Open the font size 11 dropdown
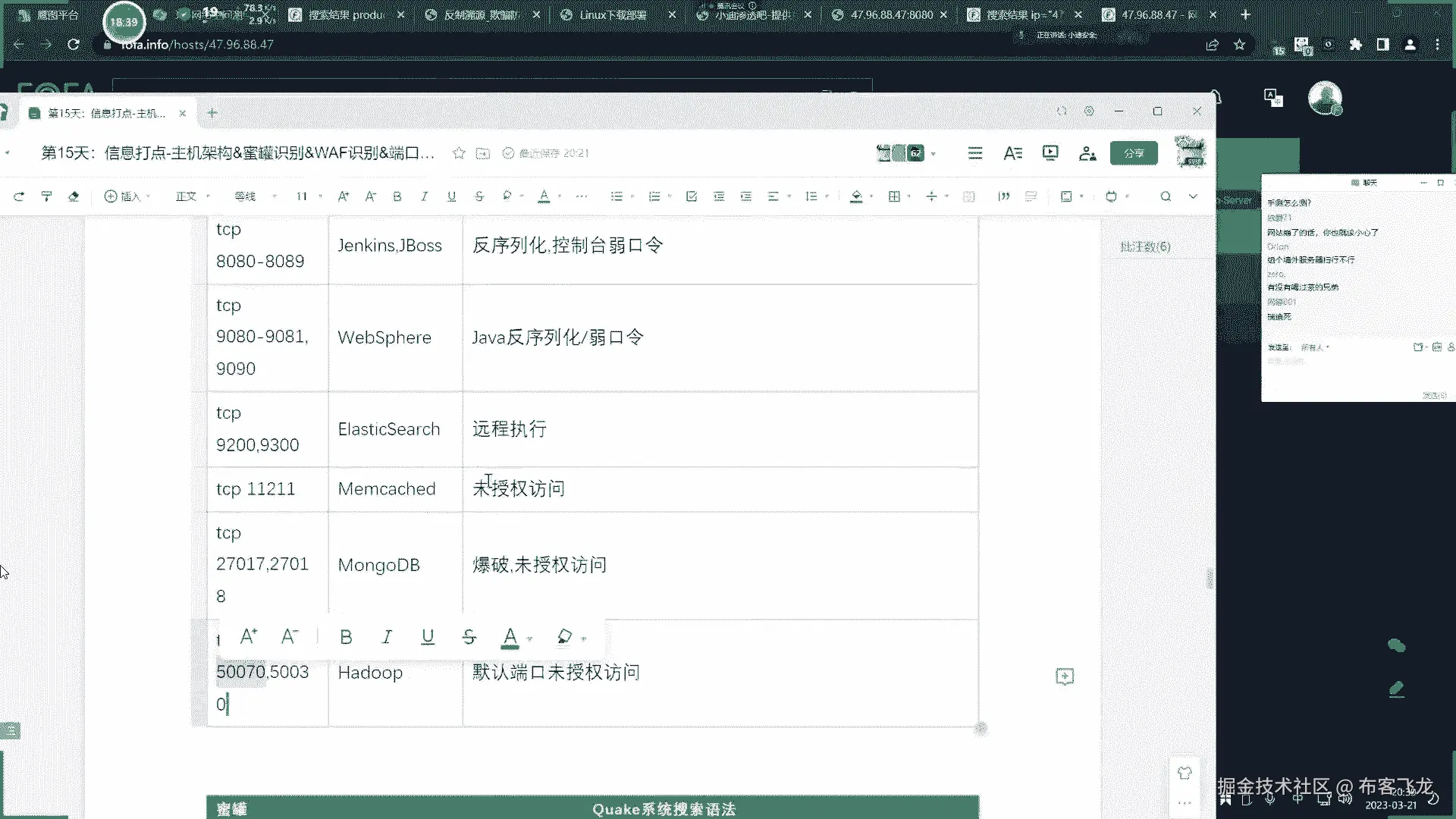 [308, 196]
